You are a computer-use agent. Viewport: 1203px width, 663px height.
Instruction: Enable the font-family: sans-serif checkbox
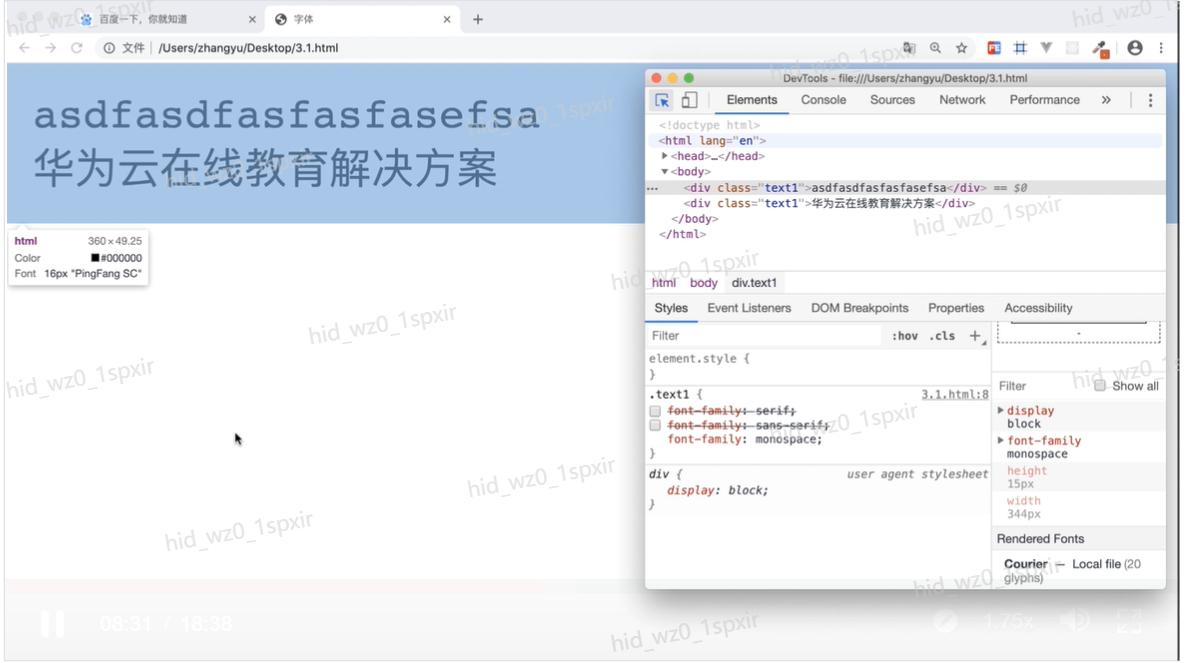pyautogui.click(x=655, y=425)
